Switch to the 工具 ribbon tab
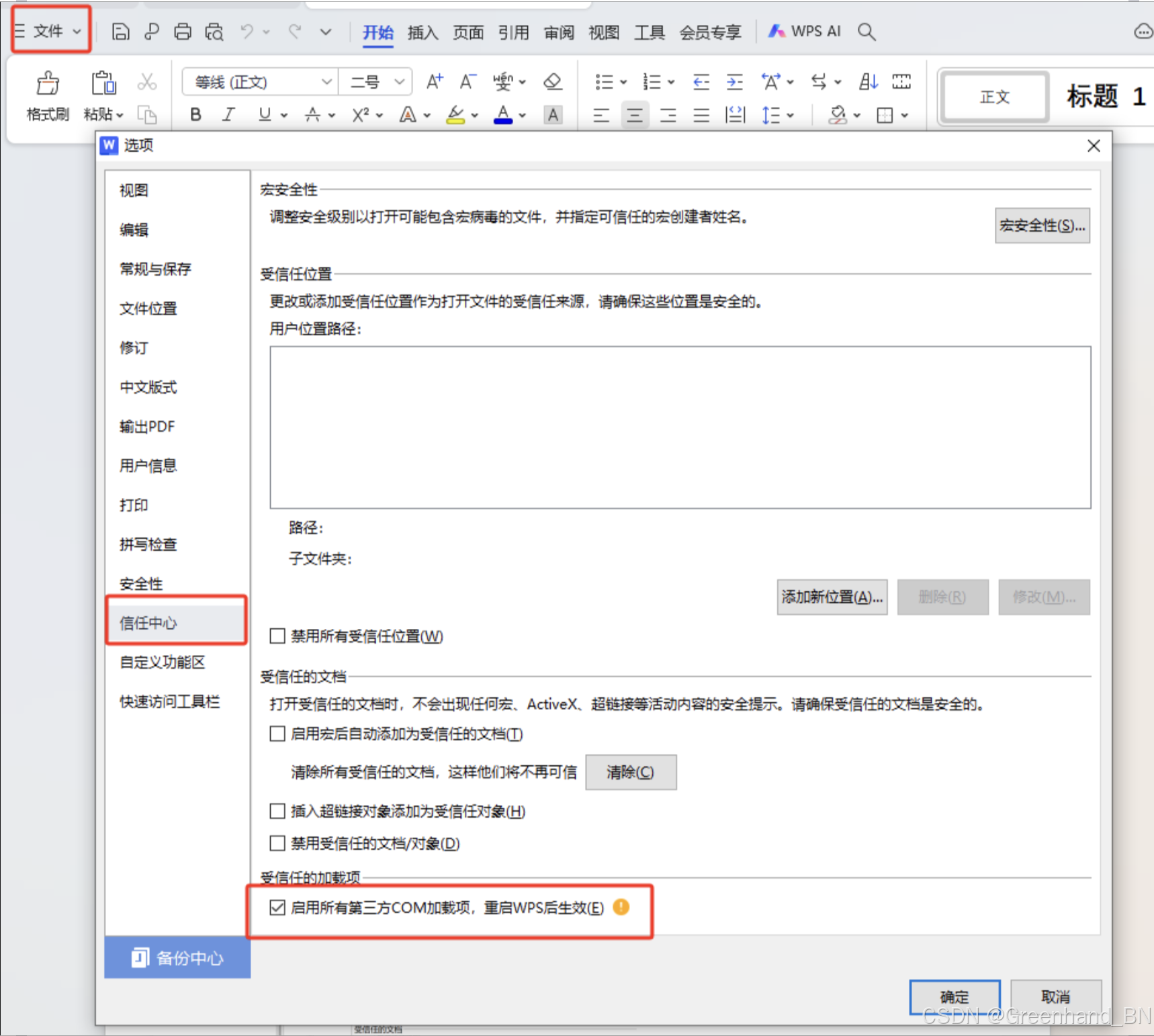This screenshot has width=1154, height=1036. pos(649,32)
